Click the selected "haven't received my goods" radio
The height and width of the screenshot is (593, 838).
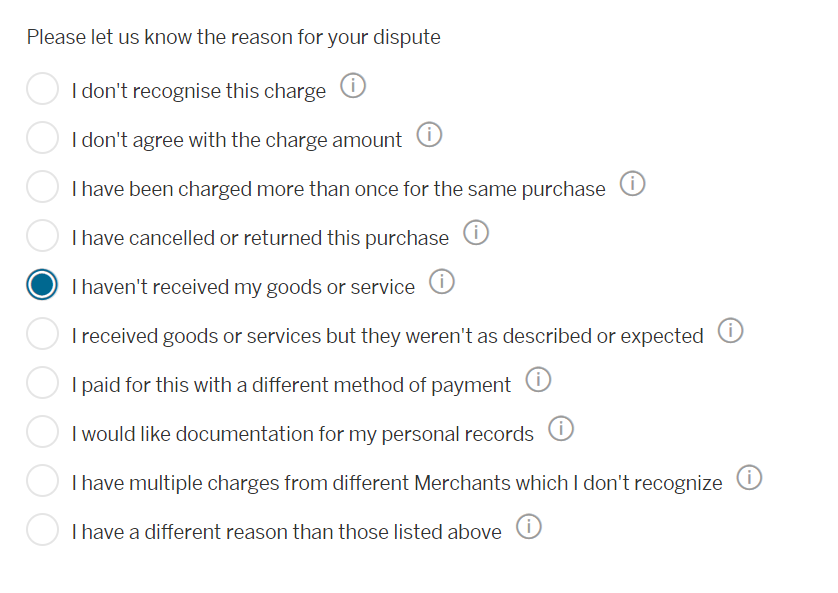(x=42, y=285)
